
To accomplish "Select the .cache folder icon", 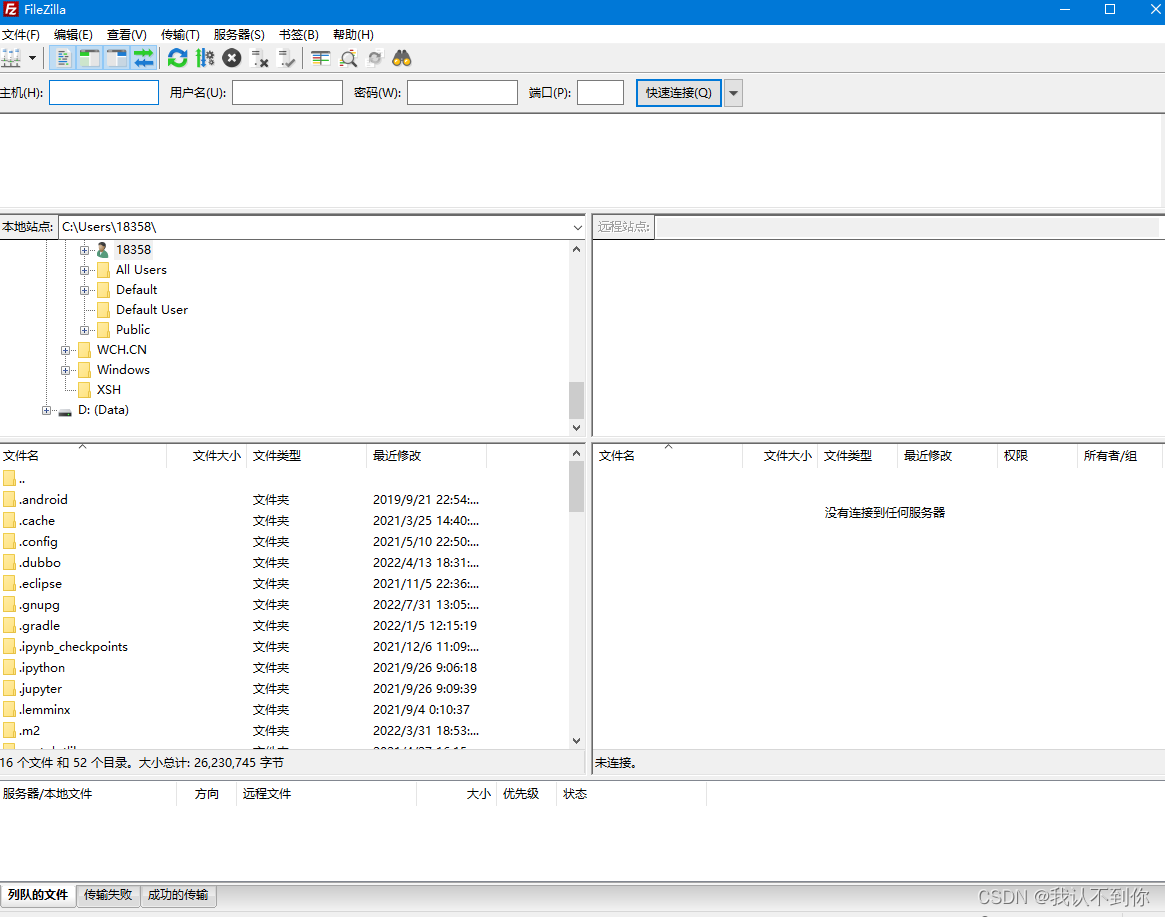I will pyautogui.click(x=9, y=521).
